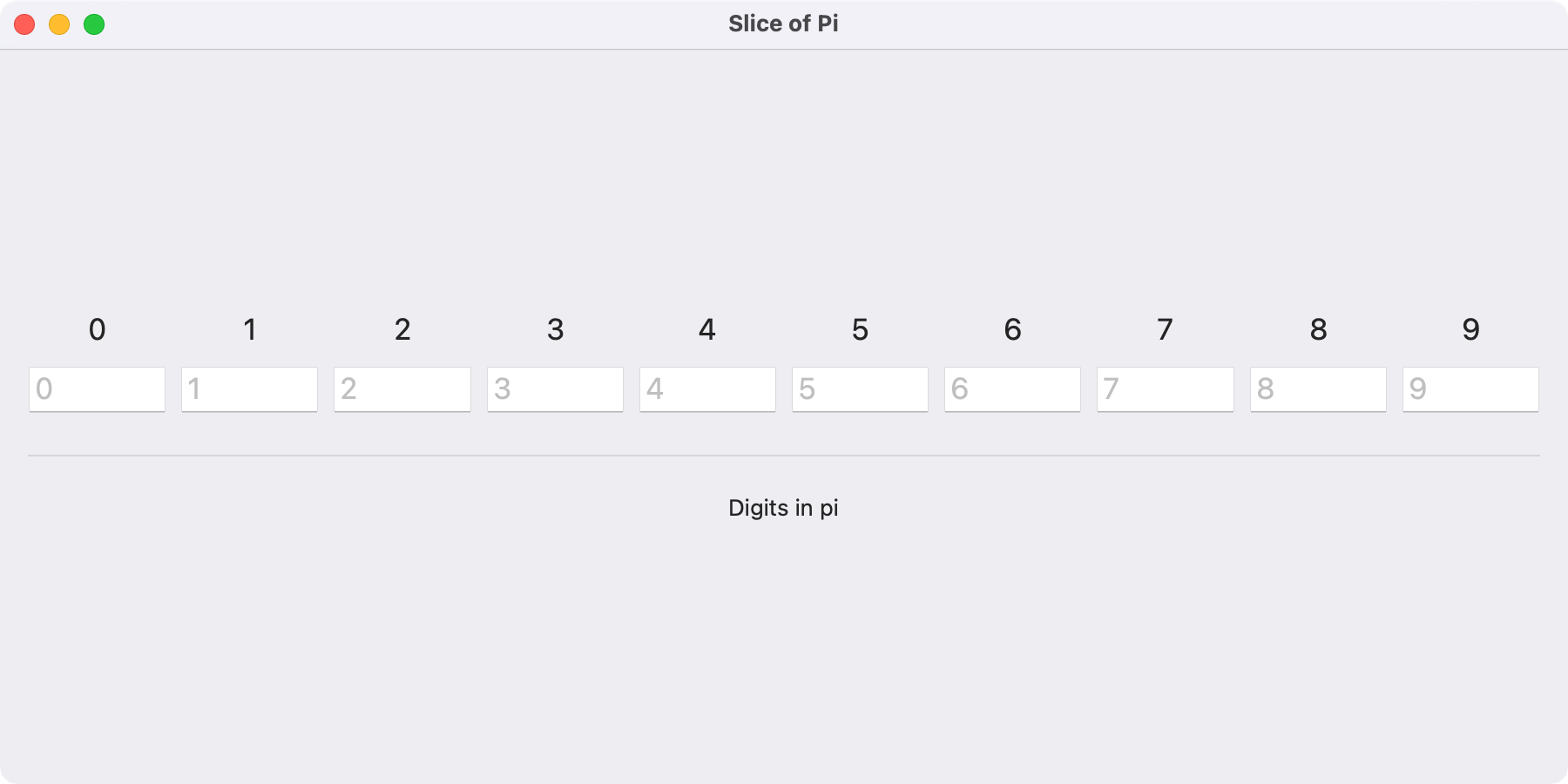Click the "Digits in pi" caption text
This screenshot has height=784, width=1568.
(783, 508)
